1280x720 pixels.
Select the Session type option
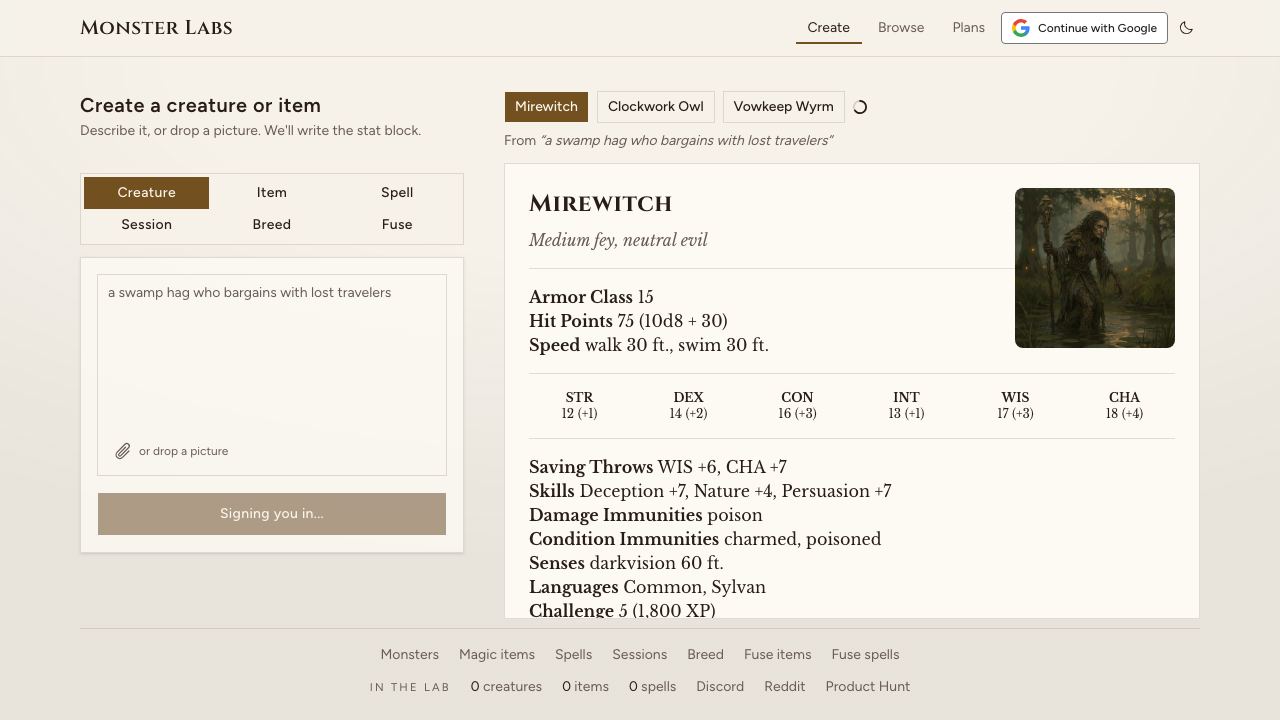pyautogui.click(x=146, y=225)
